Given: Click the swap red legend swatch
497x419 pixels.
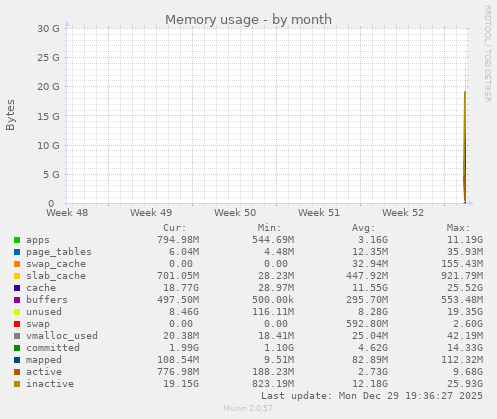Looking at the screenshot, I should [17, 324].
